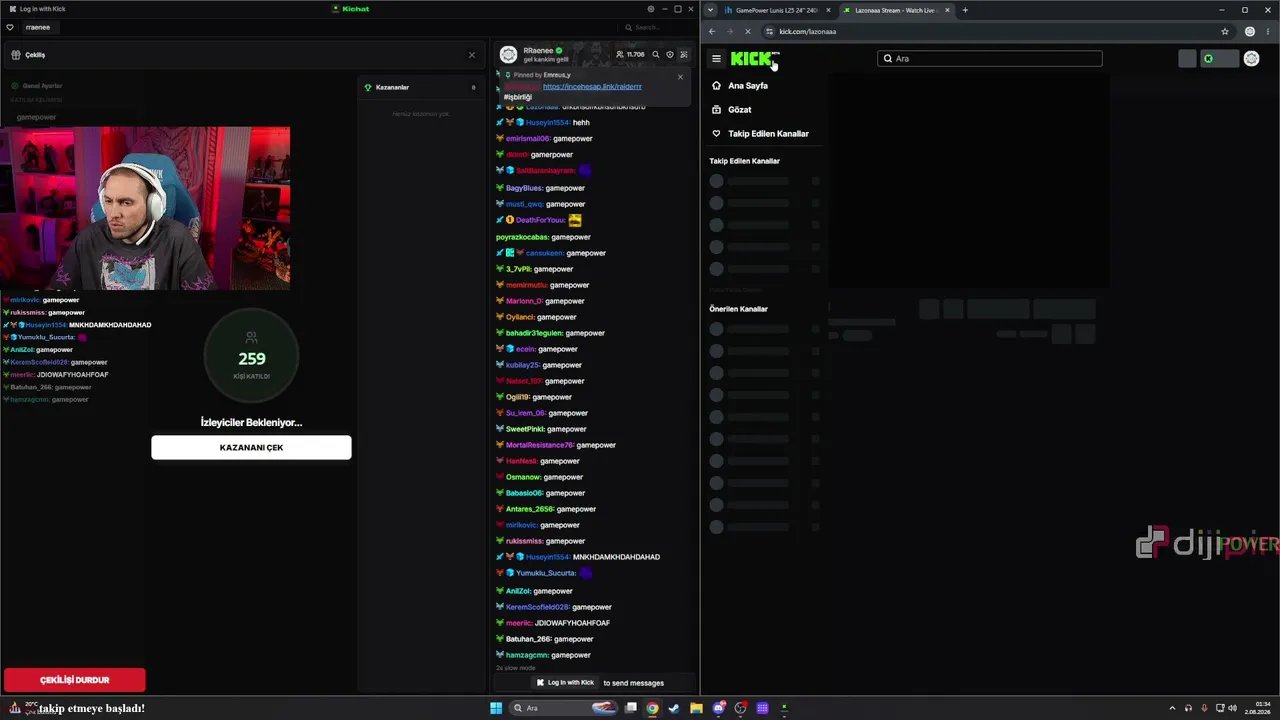The image size is (1280, 720).
Task: Click the shield moderation icon in chat header
Action: (670, 55)
